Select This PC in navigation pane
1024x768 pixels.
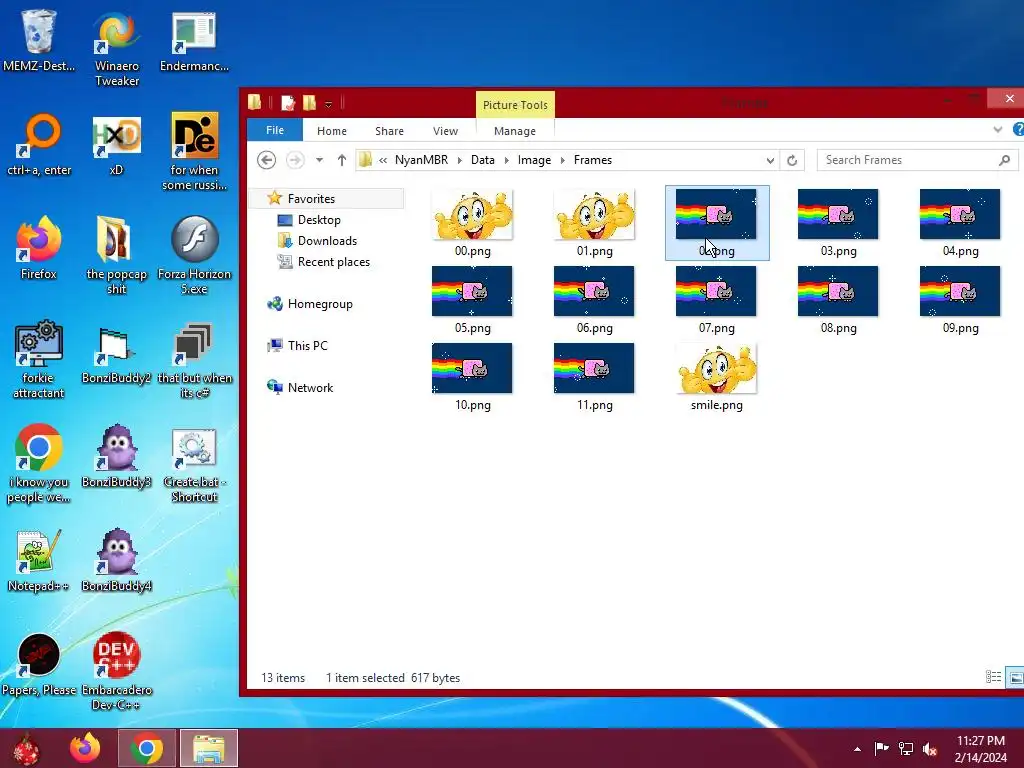[x=308, y=345]
